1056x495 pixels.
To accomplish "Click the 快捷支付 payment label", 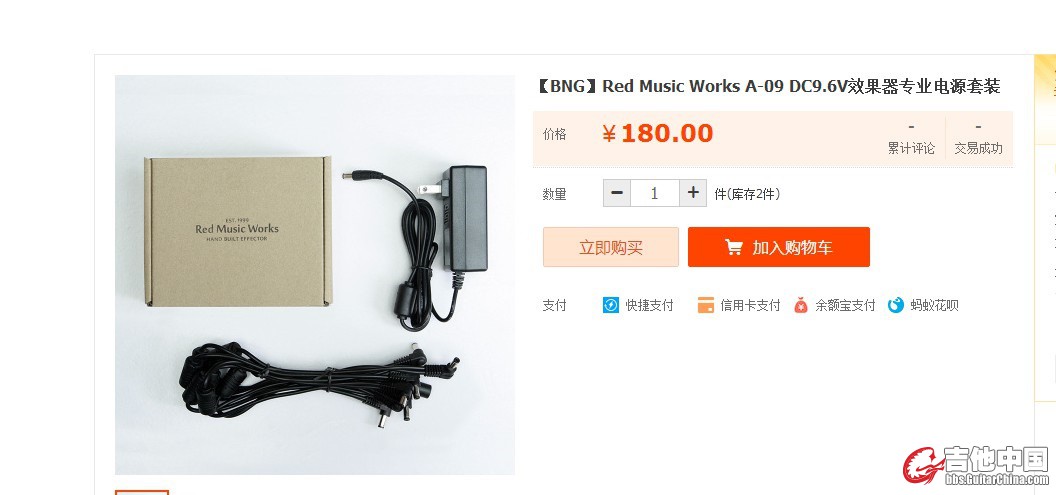I will tap(649, 305).
